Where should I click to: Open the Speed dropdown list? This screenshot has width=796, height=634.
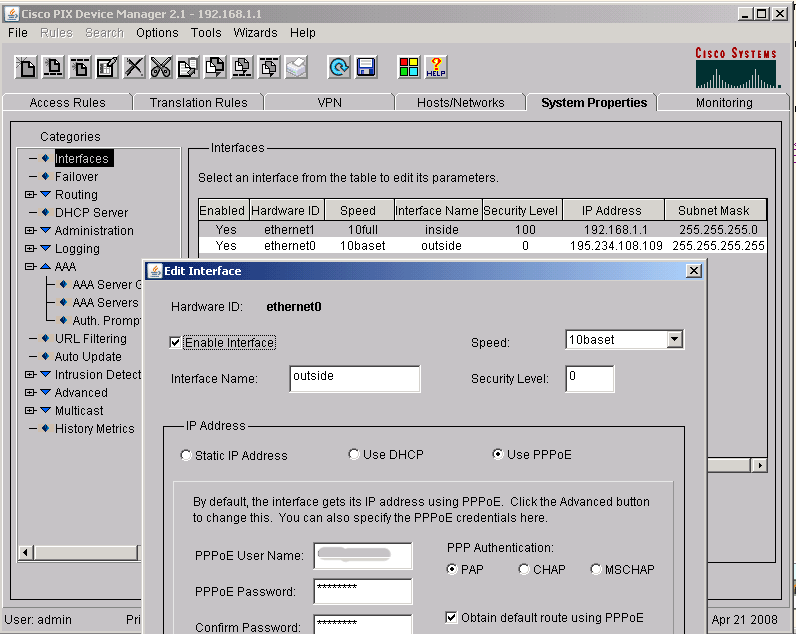click(674, 340)
